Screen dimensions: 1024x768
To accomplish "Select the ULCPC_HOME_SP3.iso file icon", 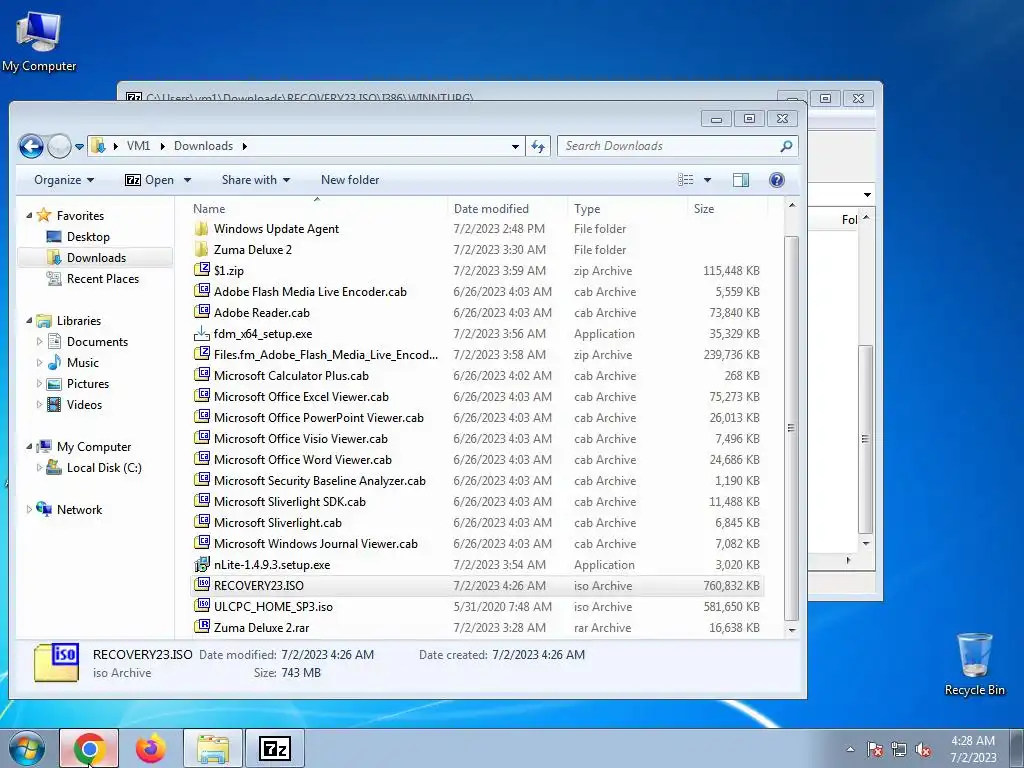I will pos(202,606).
